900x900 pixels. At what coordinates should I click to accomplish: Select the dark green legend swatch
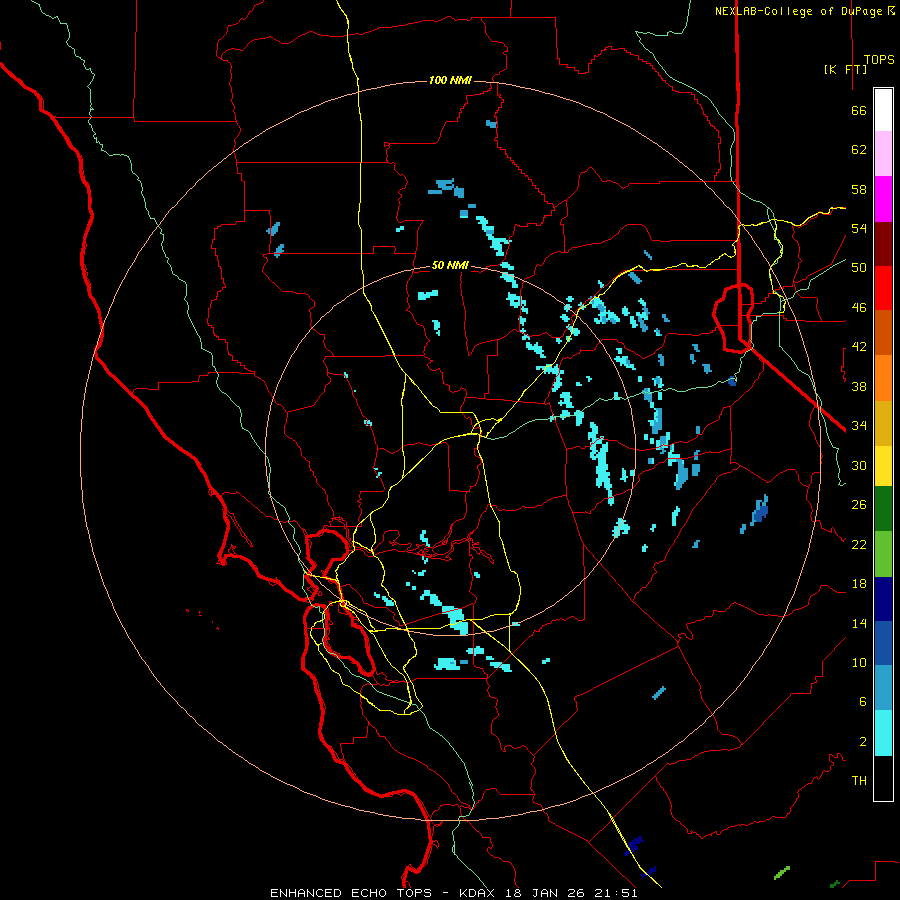(883, 509)
